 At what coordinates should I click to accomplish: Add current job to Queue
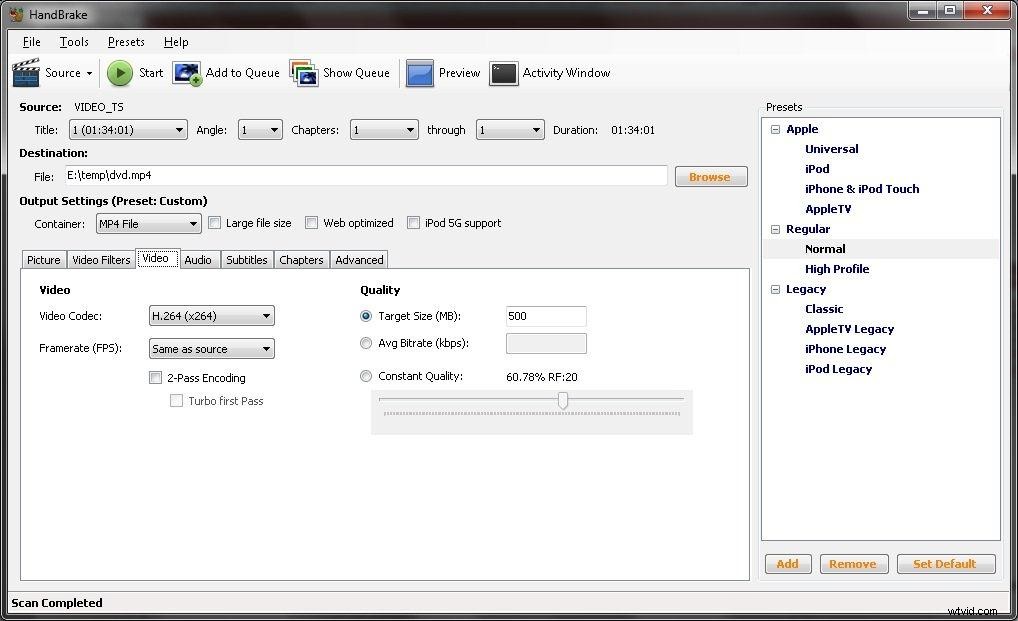tap(227, 72)
